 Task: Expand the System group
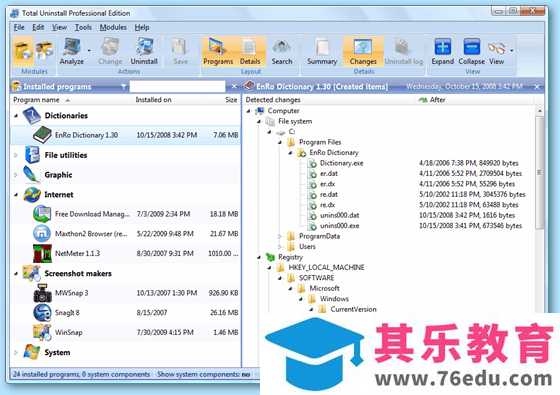click(x=16, y=352)
